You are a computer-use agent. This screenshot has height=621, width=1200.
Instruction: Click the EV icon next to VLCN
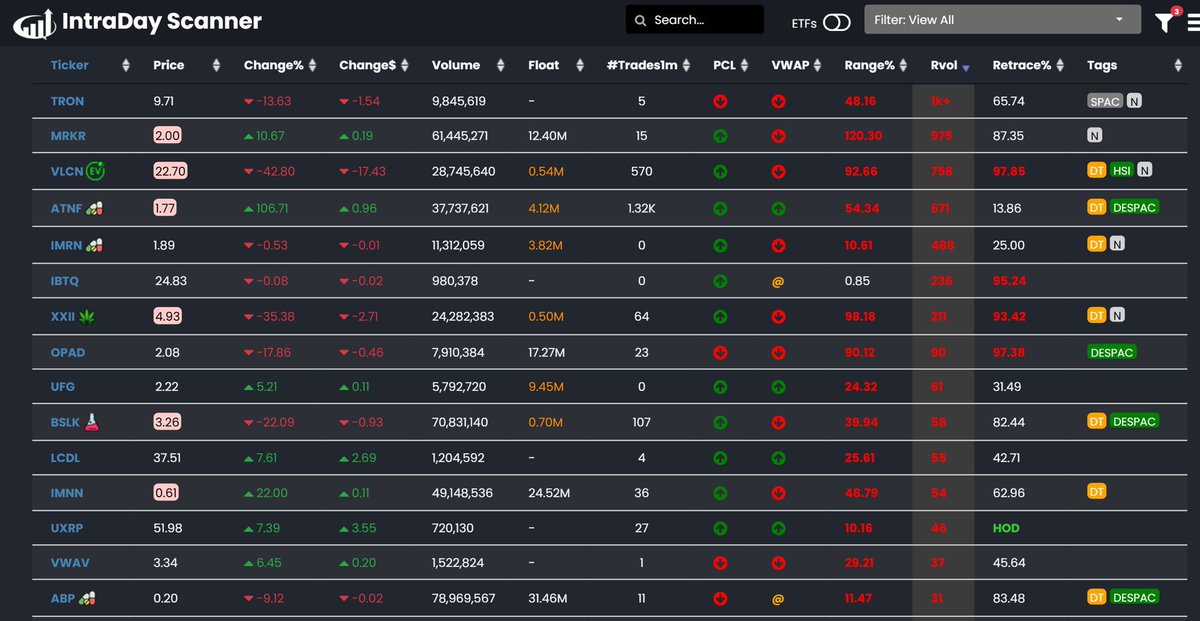pos(95,171)
